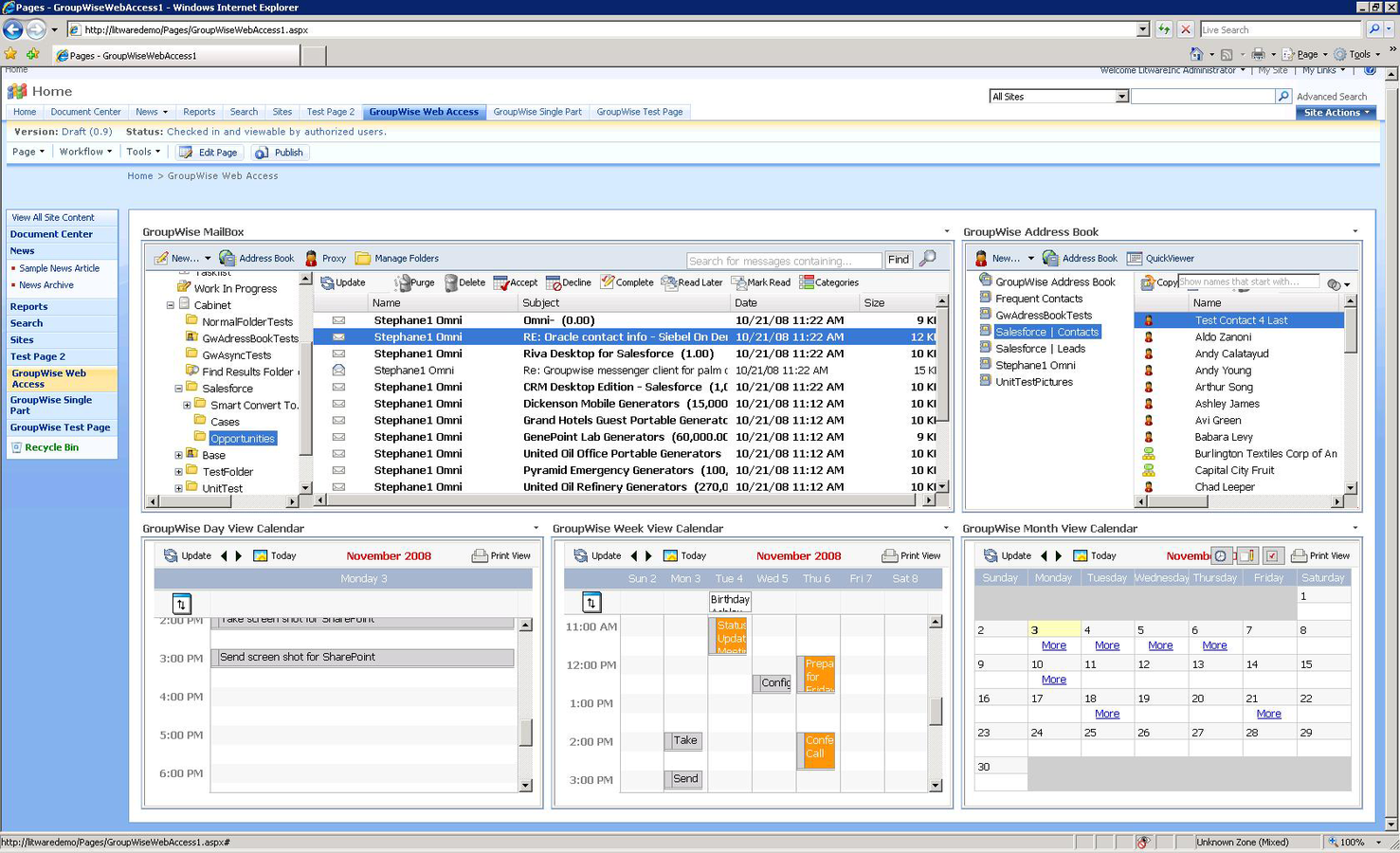Select Opportunities folder in tree
The width and height of the screenshot is (1400, 853).
click(243, 439)
